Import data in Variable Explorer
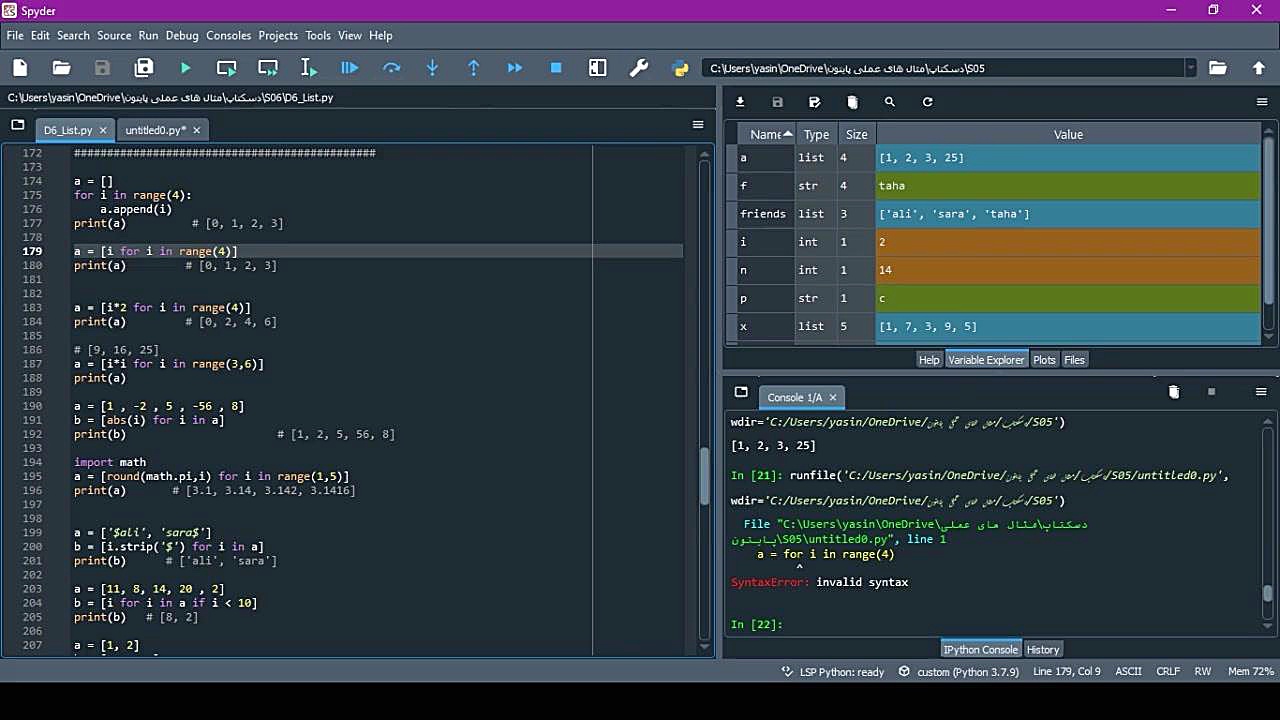The image size is (1280, 720). pyautogui.click(x=740, y=102)
